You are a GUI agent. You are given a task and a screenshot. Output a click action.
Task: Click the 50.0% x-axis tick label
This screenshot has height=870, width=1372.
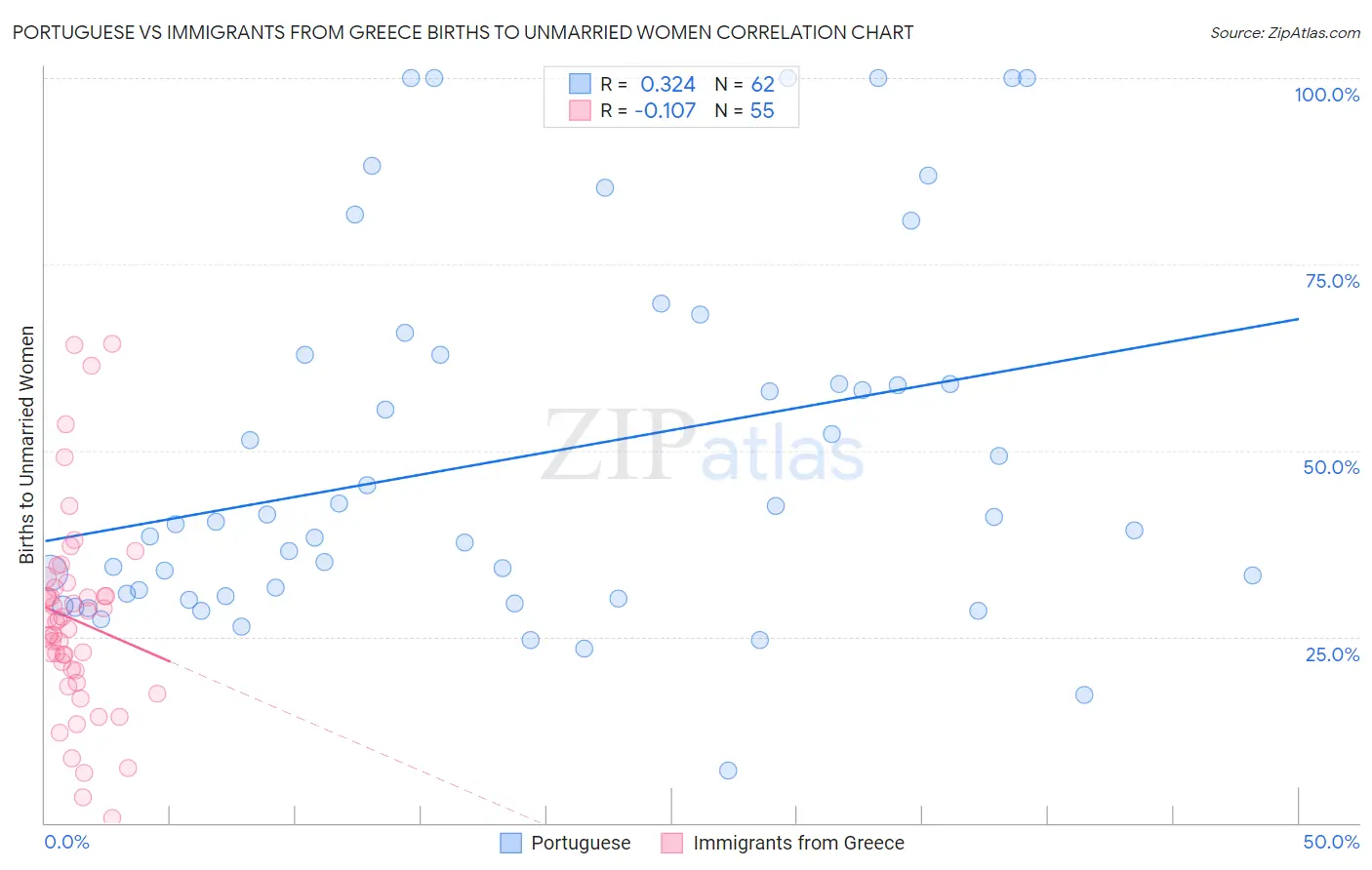click(1331, 842)
